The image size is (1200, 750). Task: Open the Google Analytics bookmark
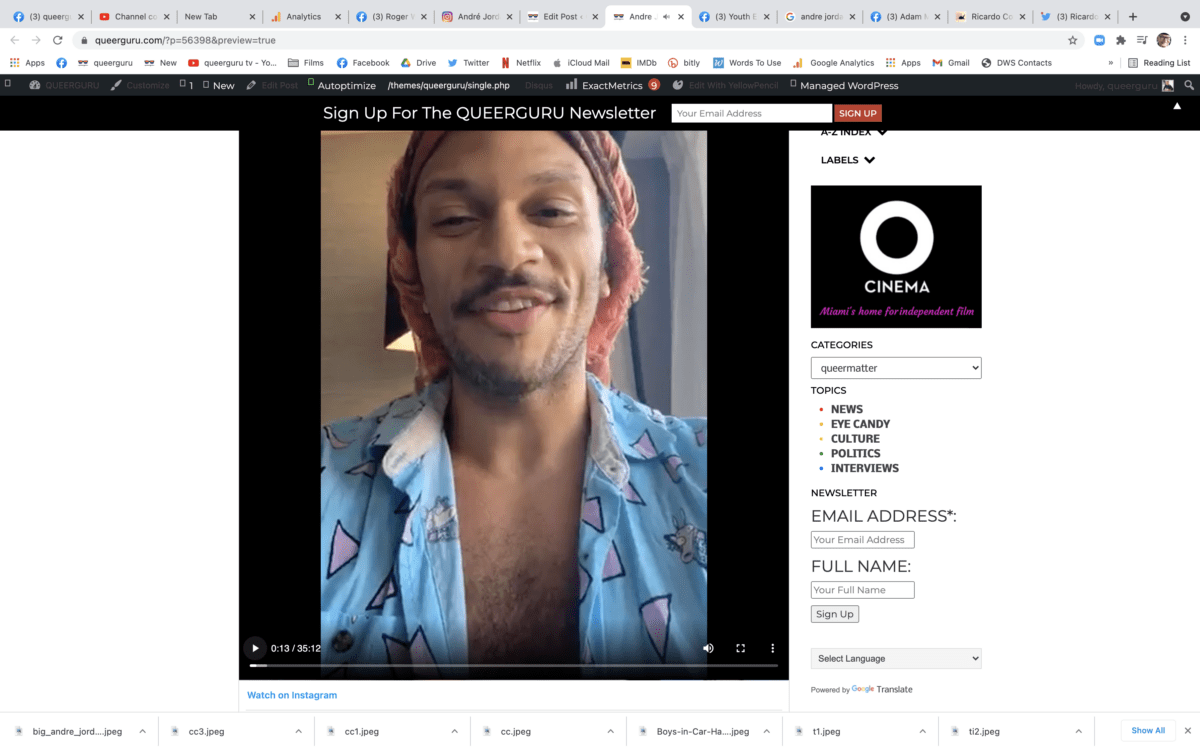click(x=833, y=63)
